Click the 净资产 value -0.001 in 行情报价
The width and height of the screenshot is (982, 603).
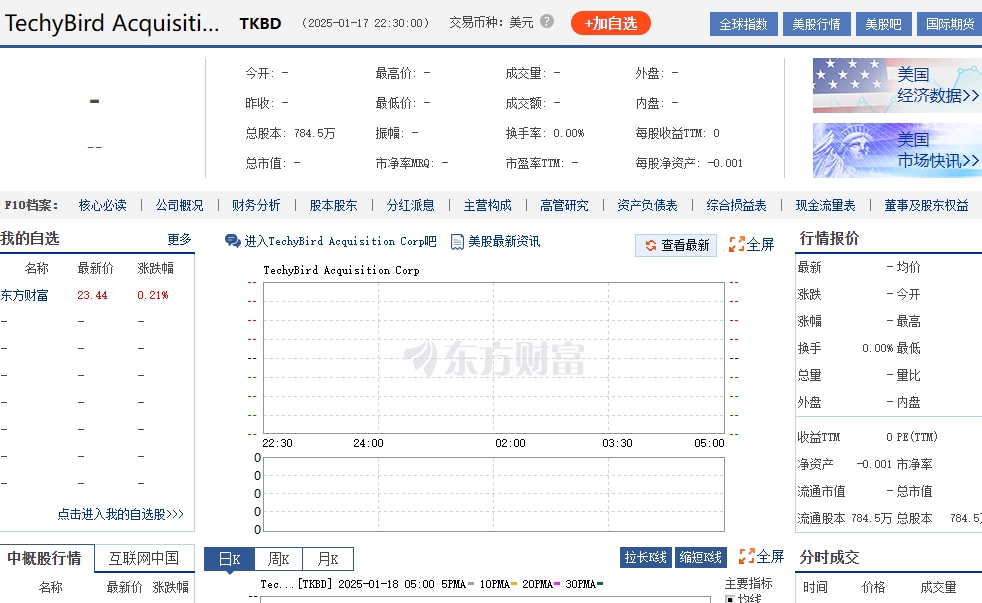(874, 464)
